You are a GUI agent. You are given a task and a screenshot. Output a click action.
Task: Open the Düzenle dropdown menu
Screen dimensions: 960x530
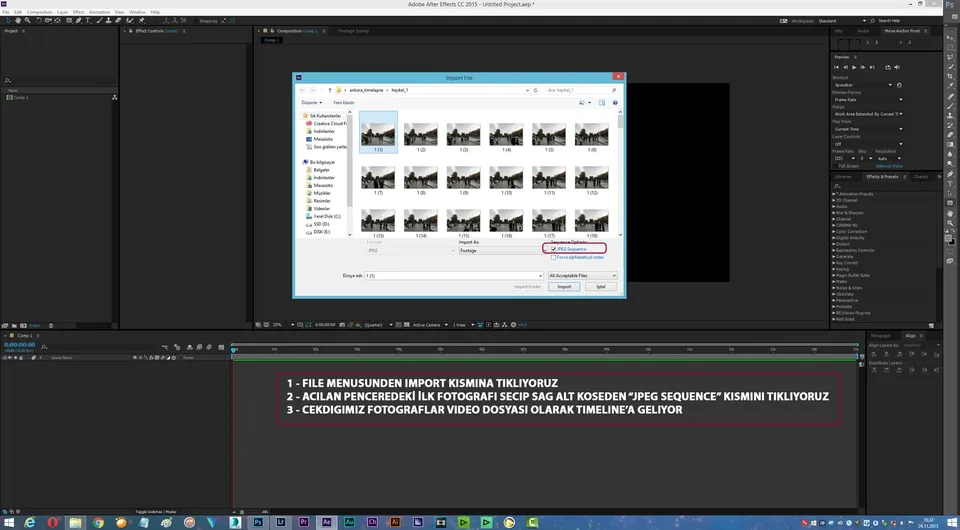pos(311,103)
